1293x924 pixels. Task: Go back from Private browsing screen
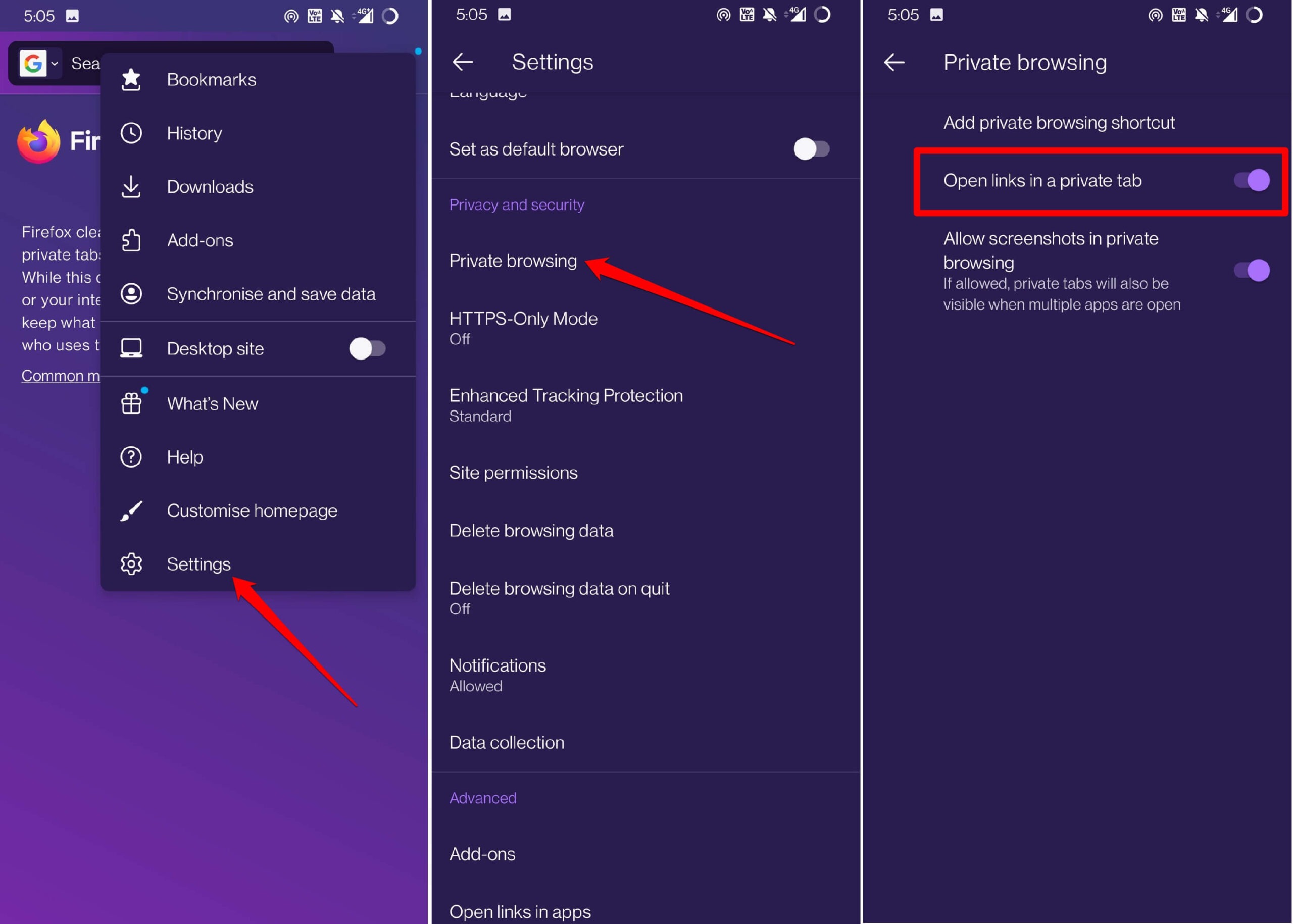click(894, 62)
